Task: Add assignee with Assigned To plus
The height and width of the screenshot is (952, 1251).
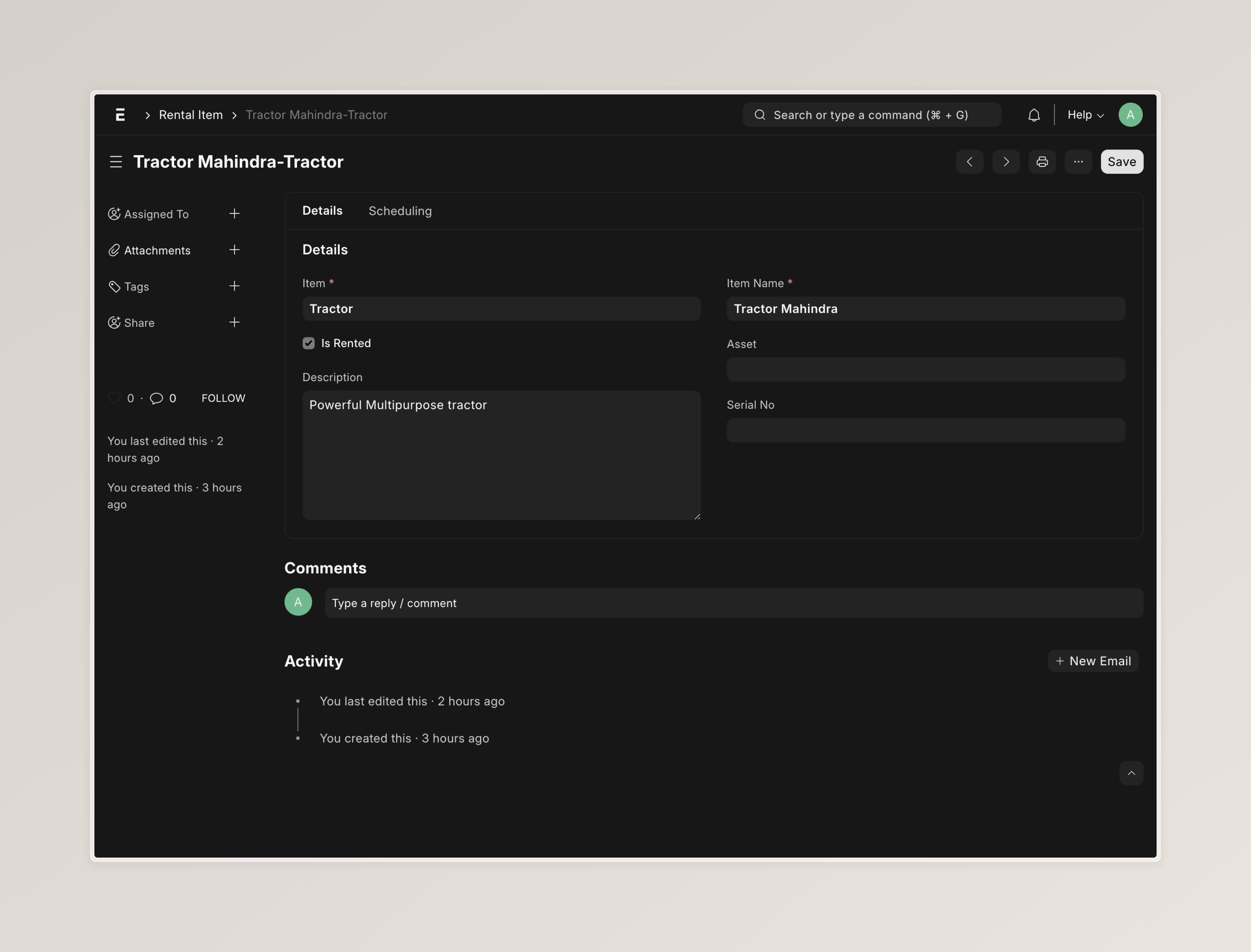Action: 234,214
